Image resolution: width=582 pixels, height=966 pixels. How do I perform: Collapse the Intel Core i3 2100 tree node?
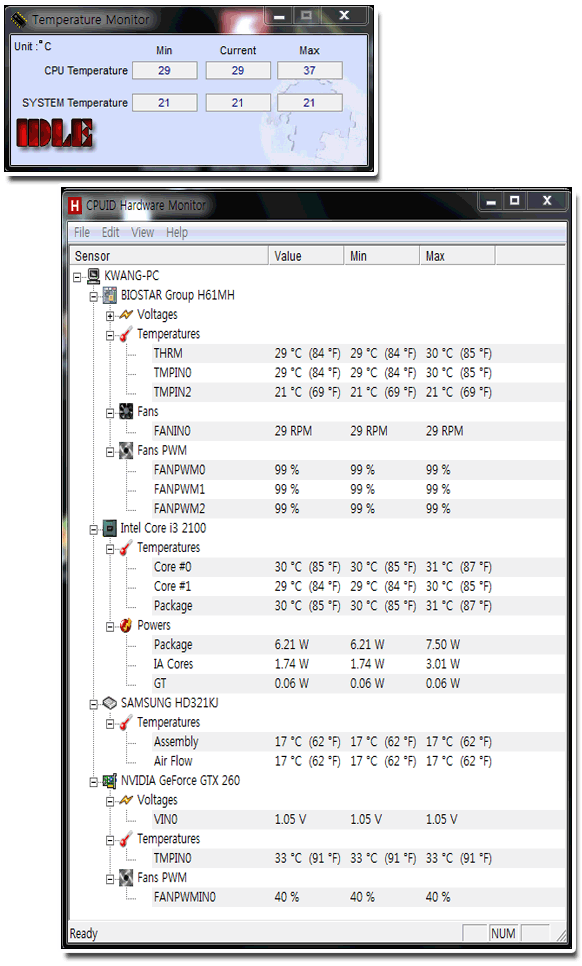pos(94,529)
